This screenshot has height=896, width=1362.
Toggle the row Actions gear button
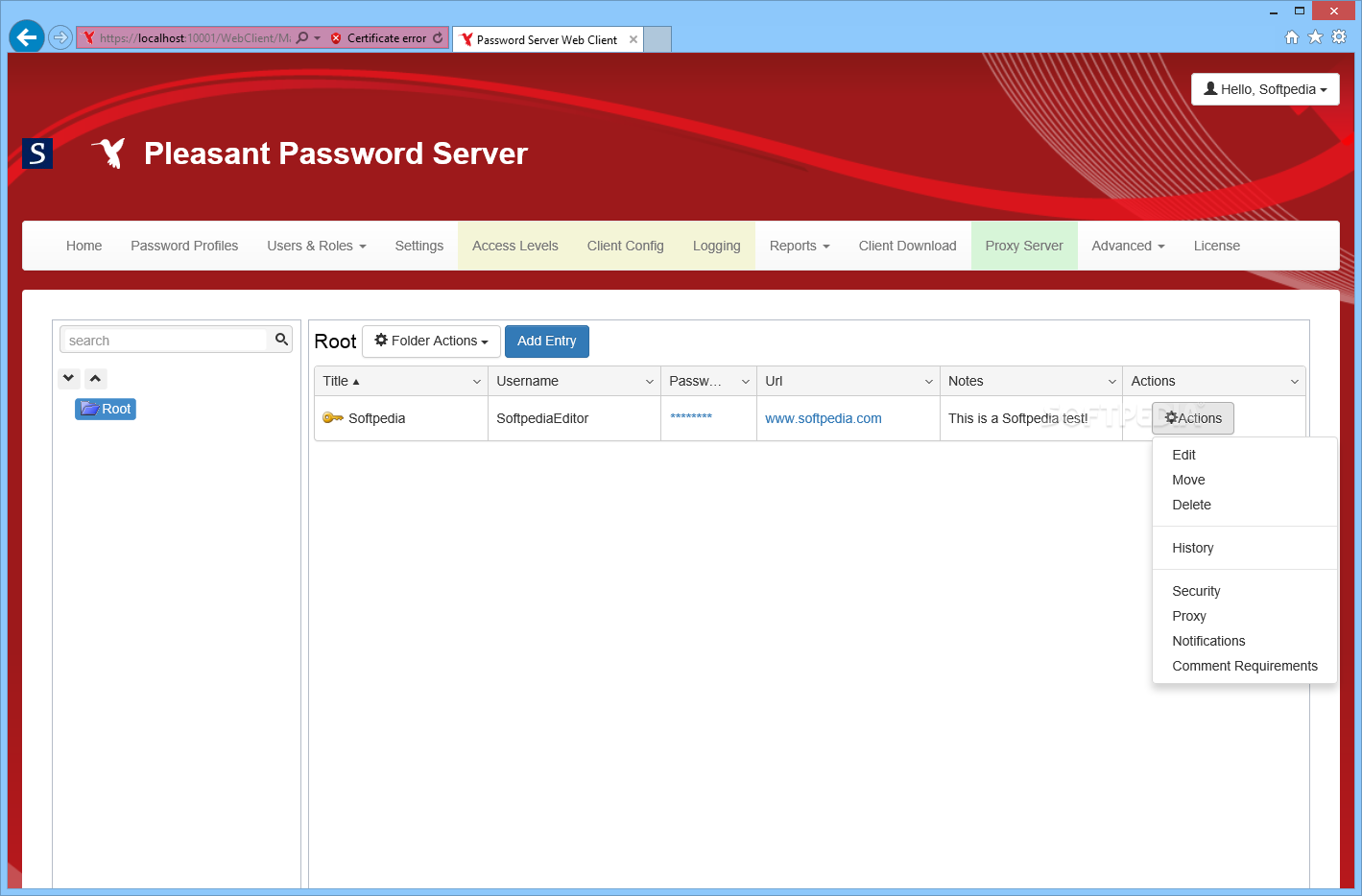click(1193, 418)
